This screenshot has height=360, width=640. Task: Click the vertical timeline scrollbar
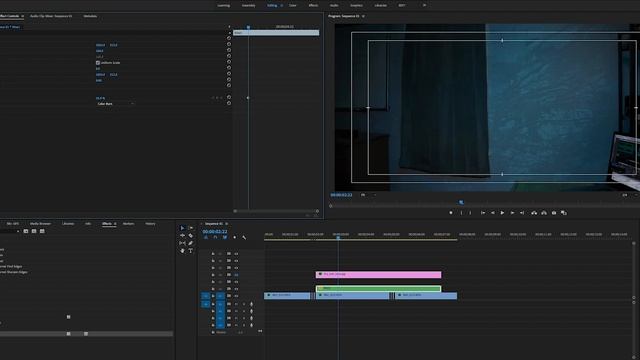pyautogui.click(x=633, y=272)
